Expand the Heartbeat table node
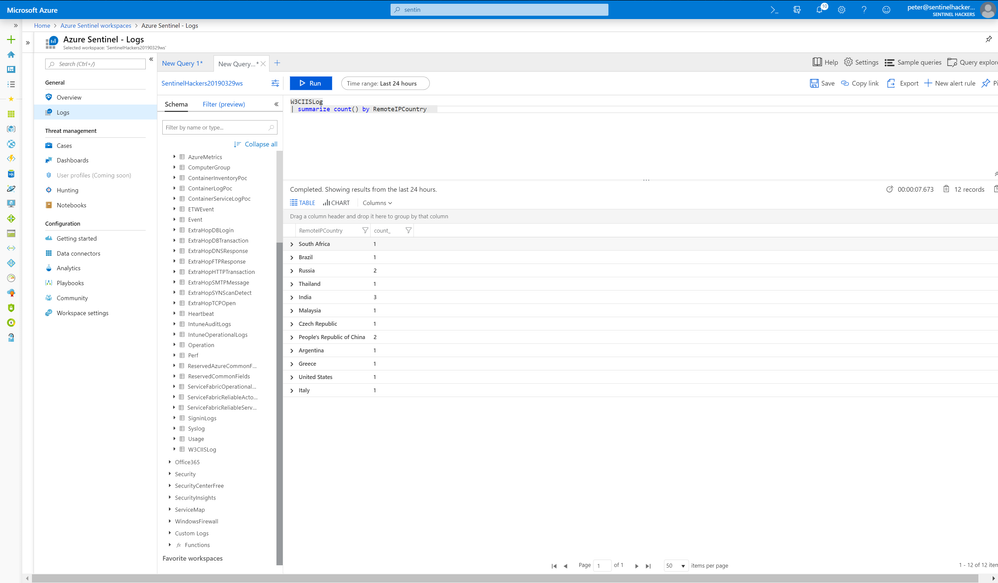The image size is (998, 583). pos(174,314)
